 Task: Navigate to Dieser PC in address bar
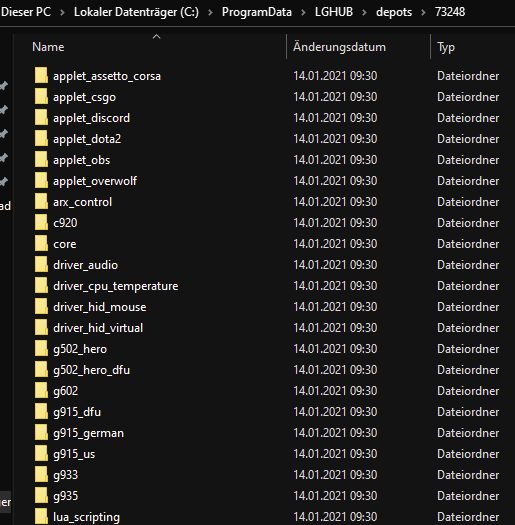point(26,12)
